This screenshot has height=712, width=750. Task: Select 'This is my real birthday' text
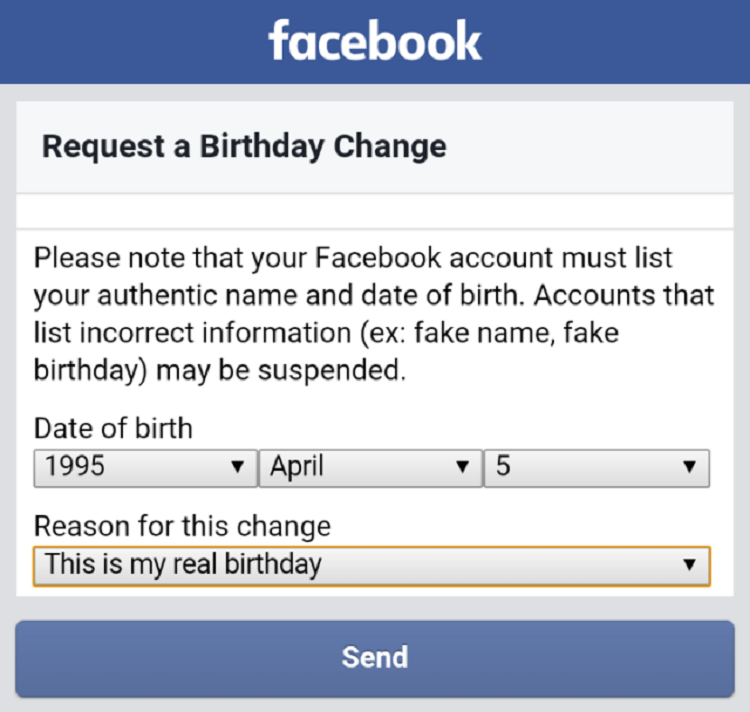click(183, 565)
